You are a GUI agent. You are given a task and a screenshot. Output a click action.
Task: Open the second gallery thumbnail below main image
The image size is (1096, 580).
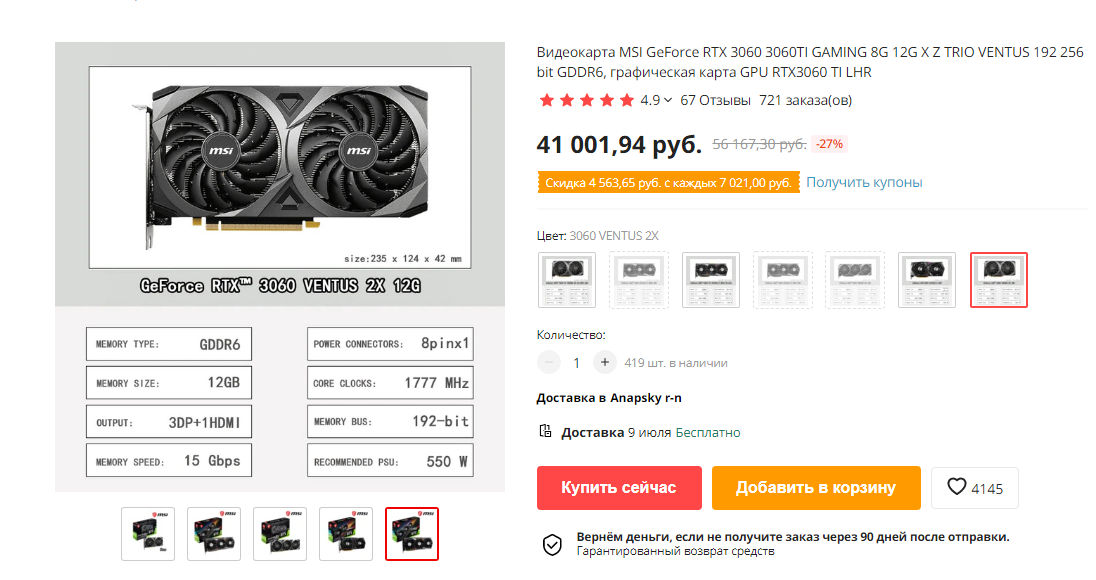point(214,534)
